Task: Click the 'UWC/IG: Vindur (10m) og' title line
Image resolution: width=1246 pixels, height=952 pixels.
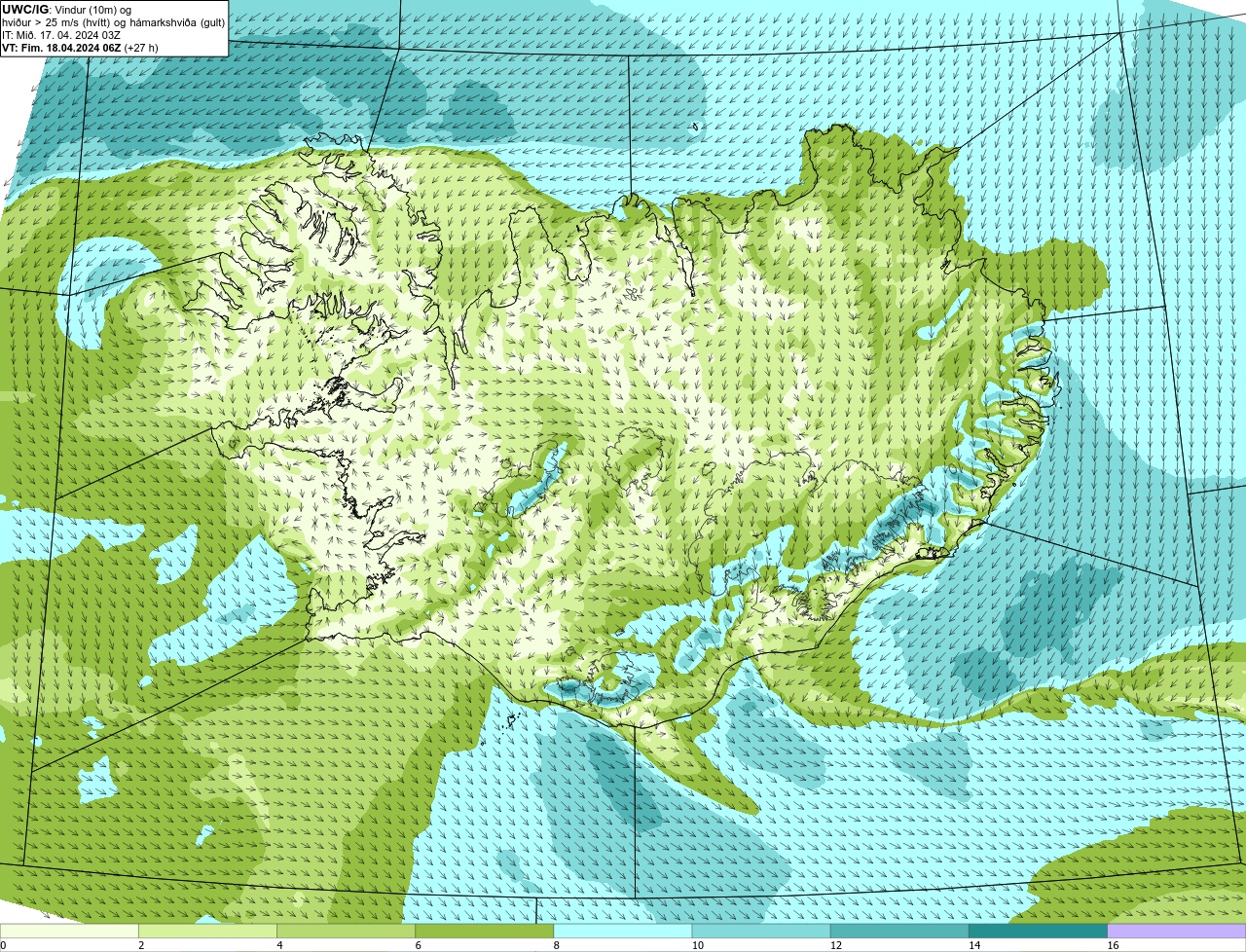Action: (67, 9)
